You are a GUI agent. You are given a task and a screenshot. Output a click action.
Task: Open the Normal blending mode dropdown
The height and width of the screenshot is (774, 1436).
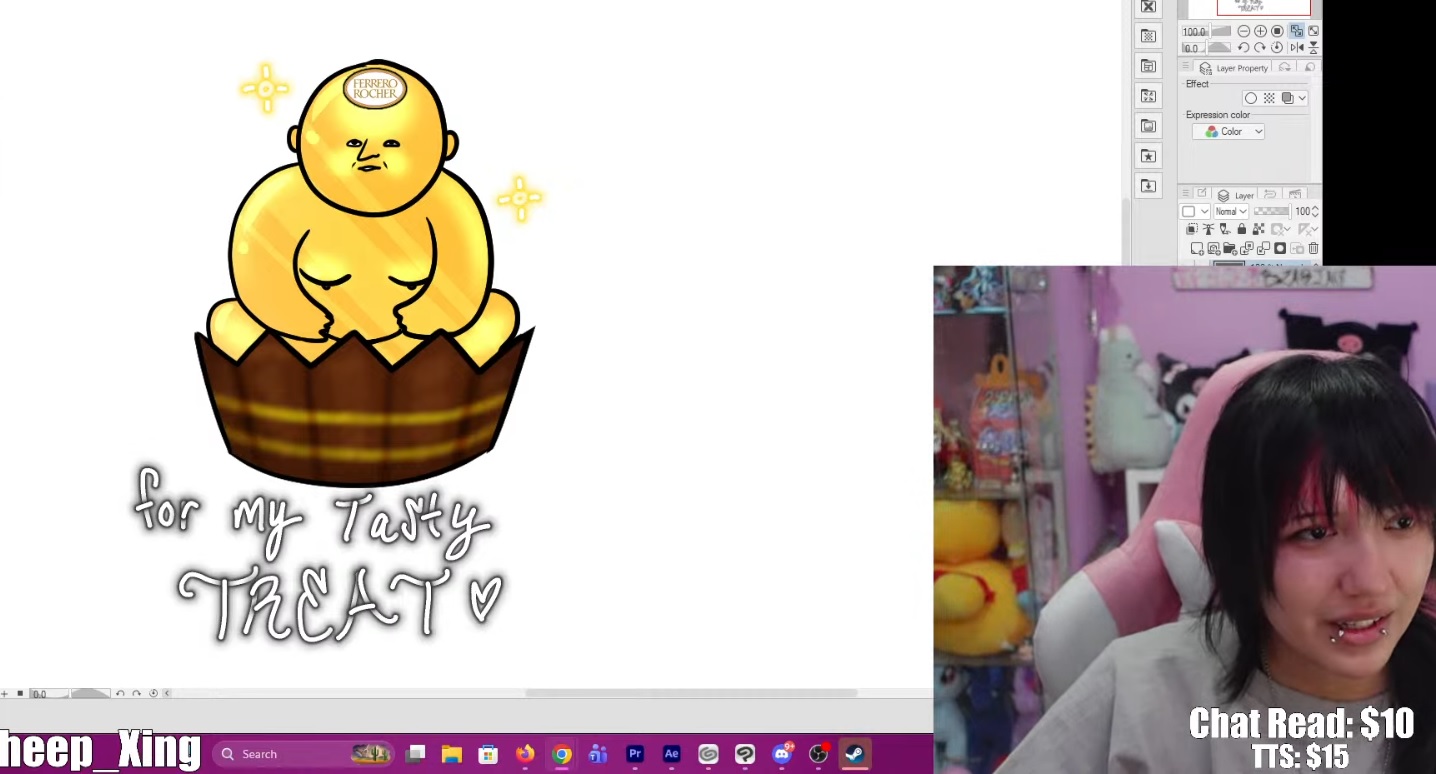(x=1231, y=212)
